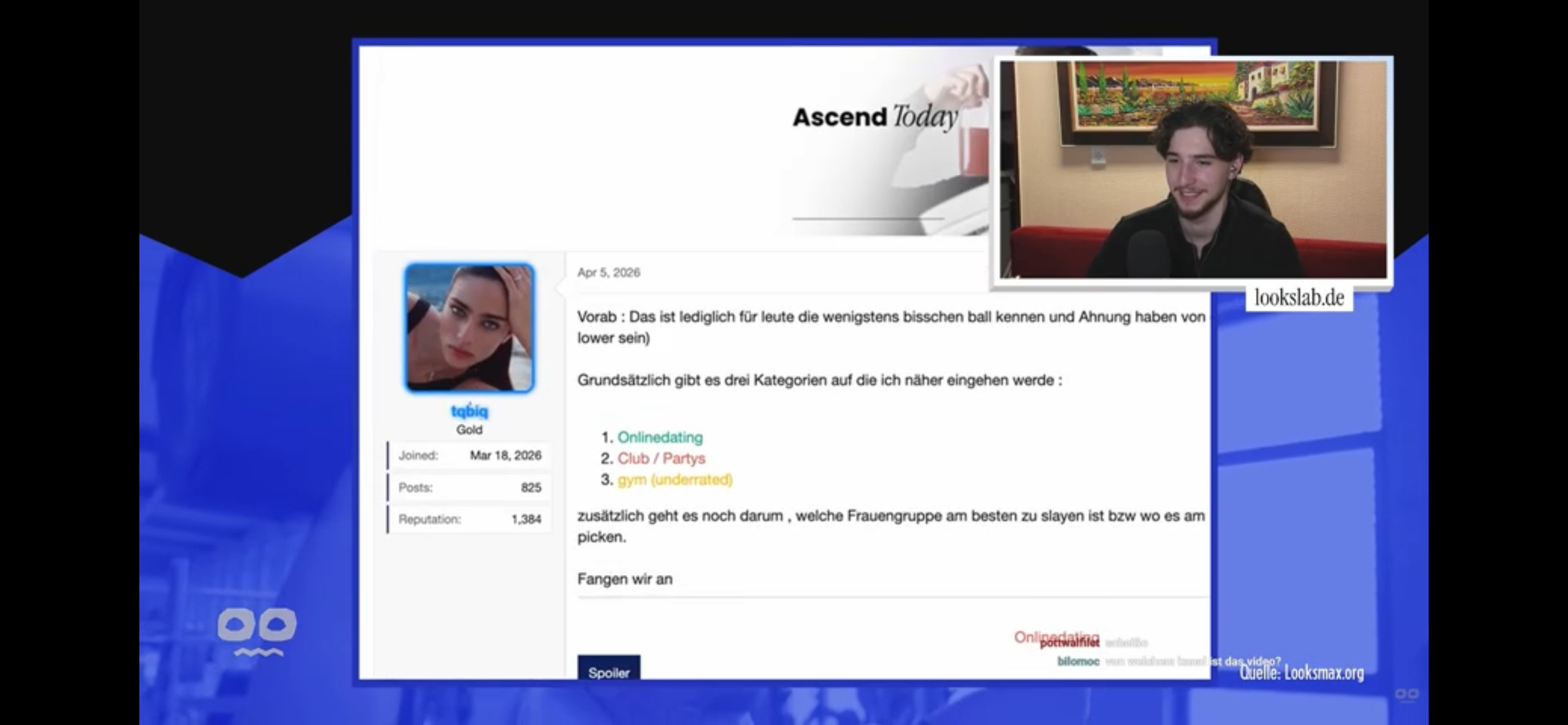The image size is (1568, 725).
Task: Click the Posts count '825'
Action: point(531,488)
